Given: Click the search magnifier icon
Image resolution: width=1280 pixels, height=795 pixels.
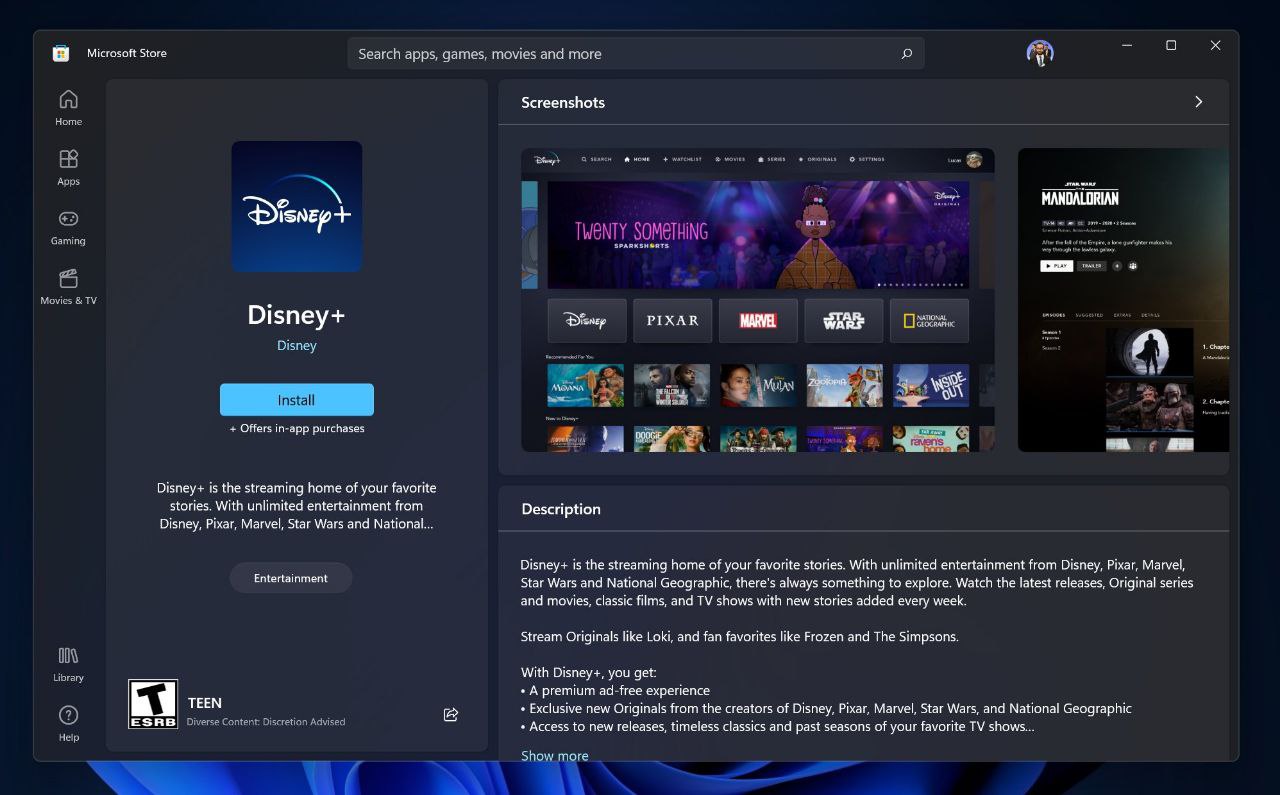Looking at the screenshot, I should [x=907, y=54].
